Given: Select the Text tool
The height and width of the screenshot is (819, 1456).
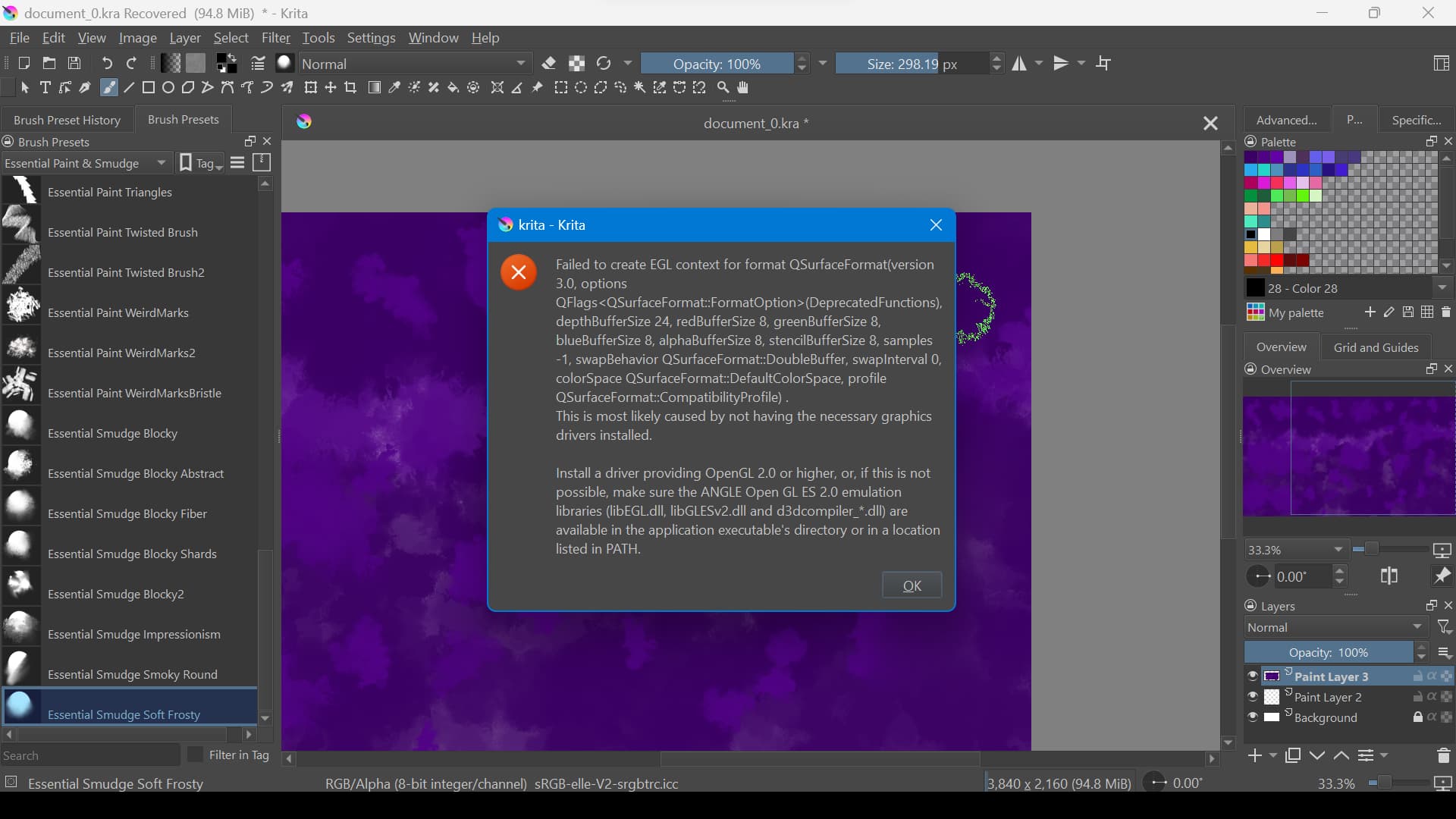Looking at the screenshot, I should pos(45,88).
